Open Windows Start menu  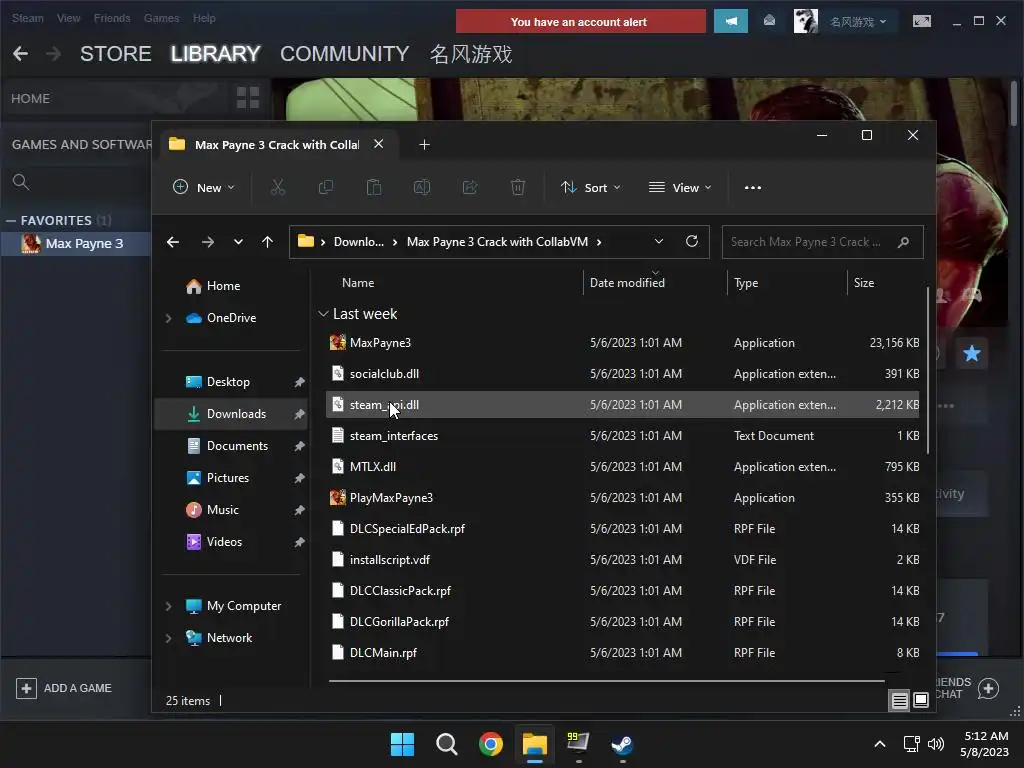(402, 744)
